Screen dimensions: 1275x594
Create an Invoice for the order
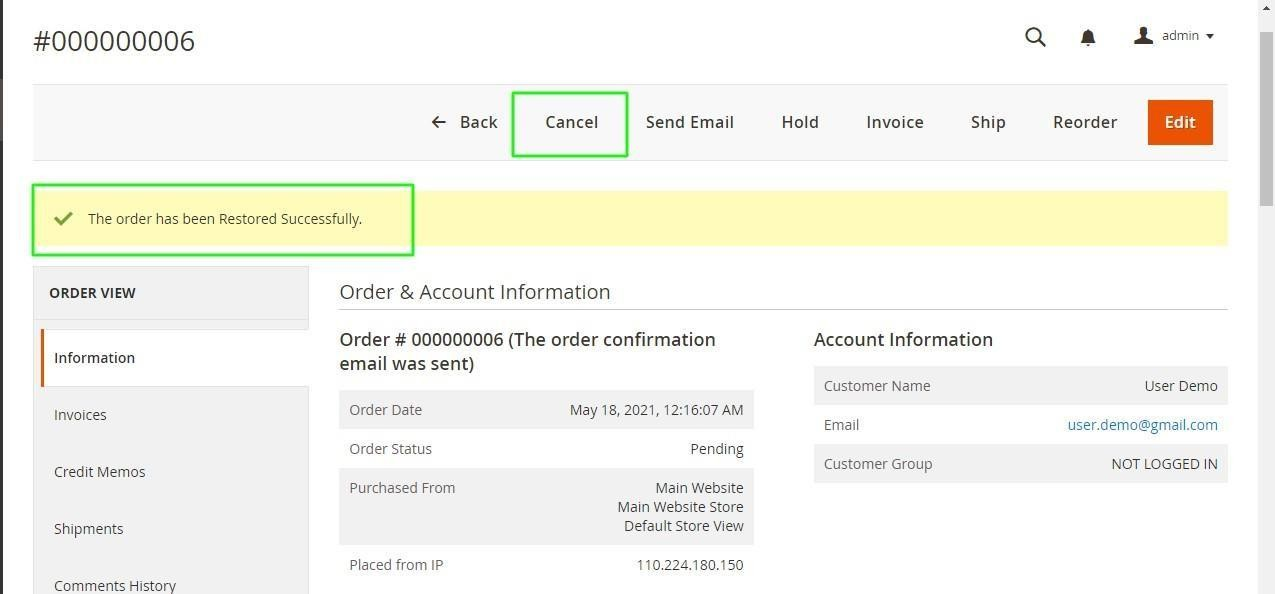[x=894, y=122]
